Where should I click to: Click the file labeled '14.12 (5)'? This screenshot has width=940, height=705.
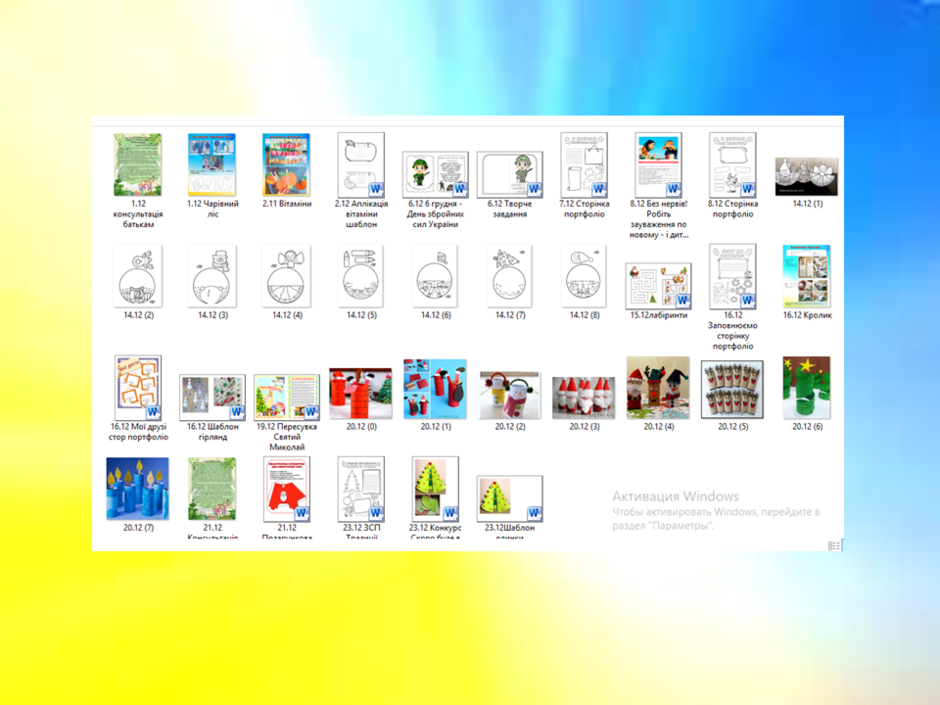click(x=361, y=315)
